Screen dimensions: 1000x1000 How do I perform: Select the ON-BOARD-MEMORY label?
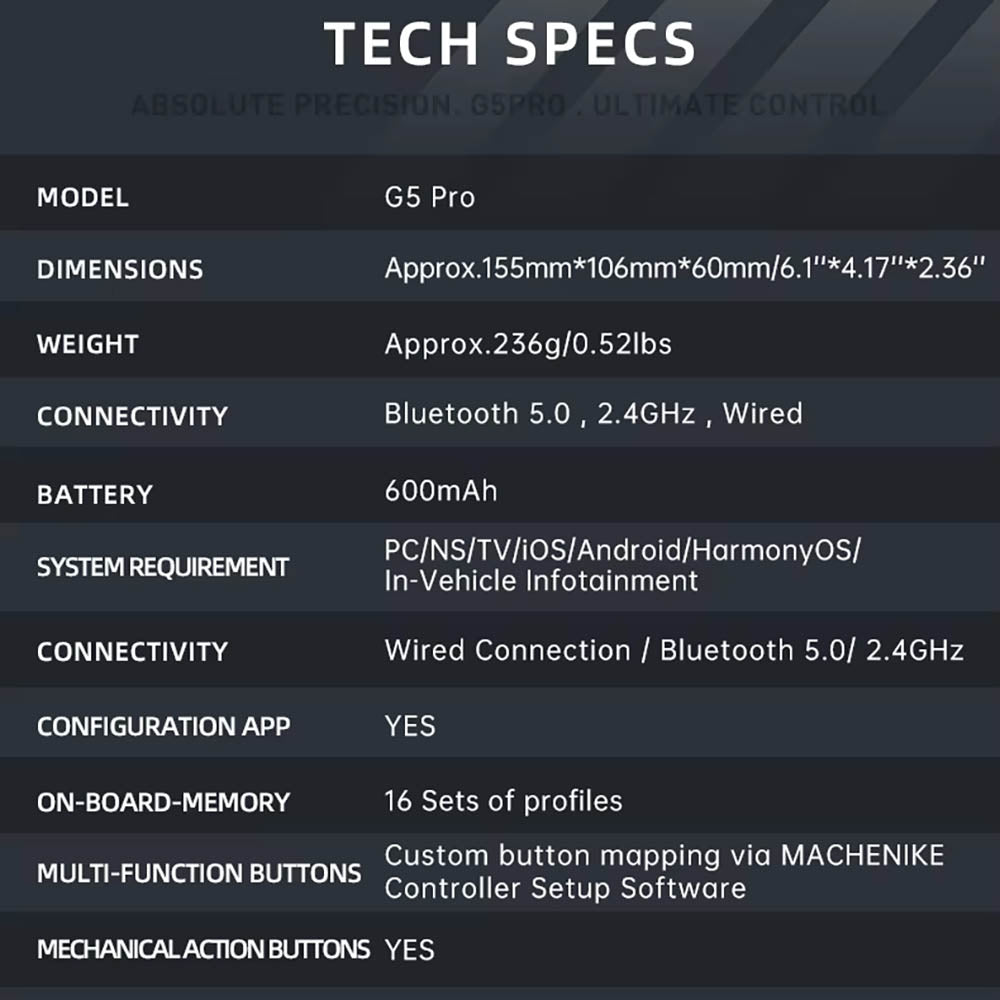[x=163, y=802]
